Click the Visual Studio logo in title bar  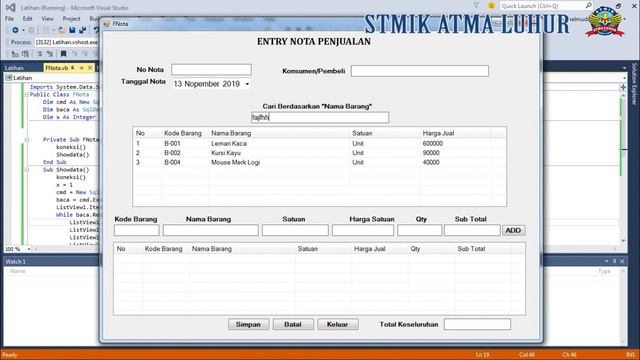[11, 7]
